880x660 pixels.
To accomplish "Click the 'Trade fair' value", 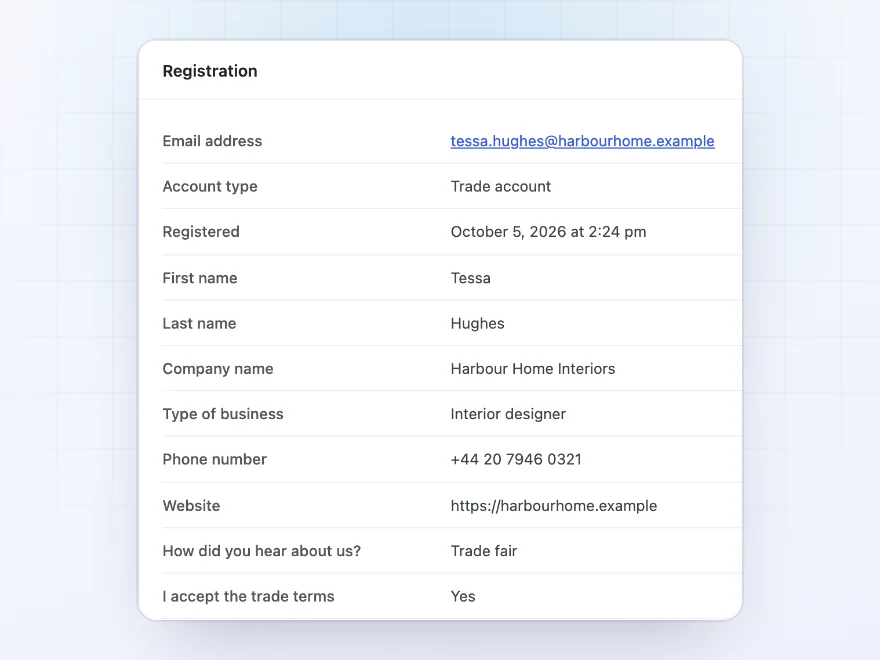I will [x=484, y=551].
